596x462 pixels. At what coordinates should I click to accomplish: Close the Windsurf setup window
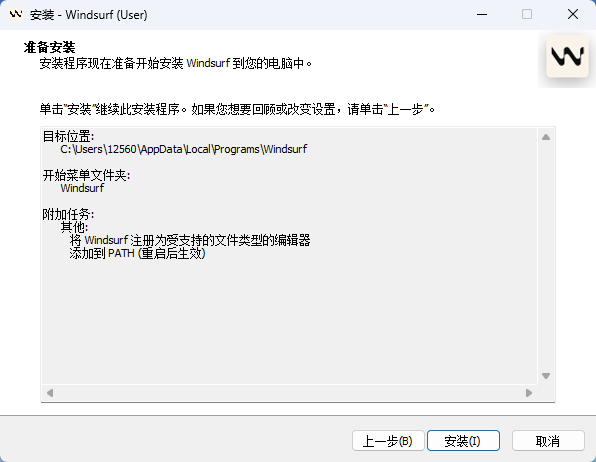pos(573,14)
